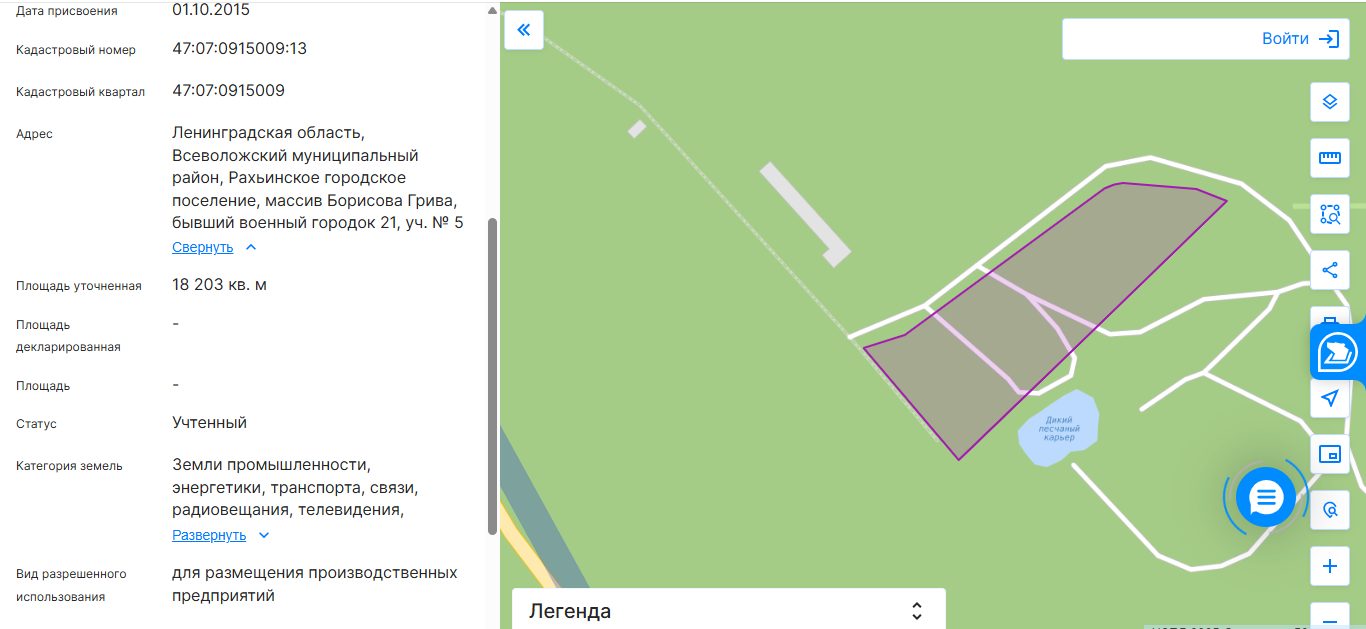The width and height of the screenshot is (1366, 629).
Task: Click Войти to sign in
Action: 1285,39
